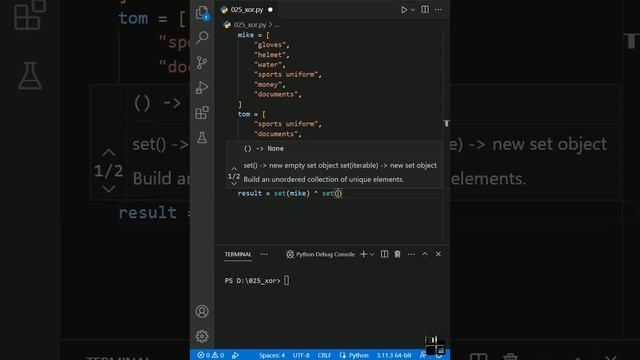Open the Run and Debug view

point(202,87)
